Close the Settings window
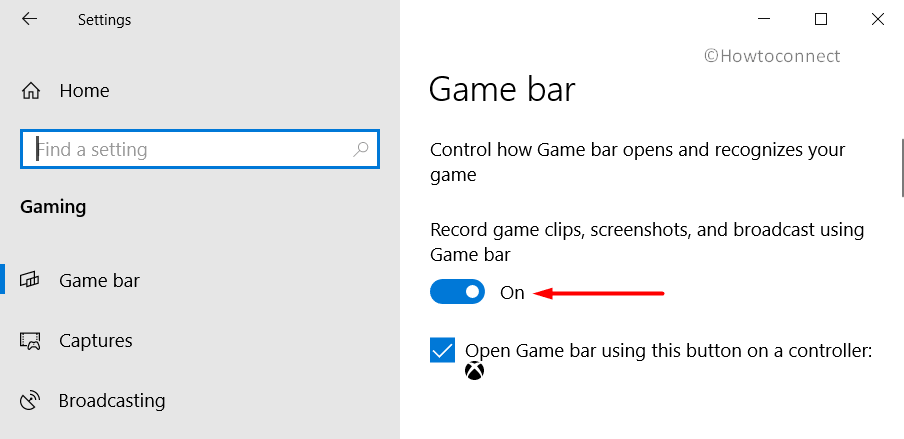Viewport: 904px width, 439px height. (877, 19)
